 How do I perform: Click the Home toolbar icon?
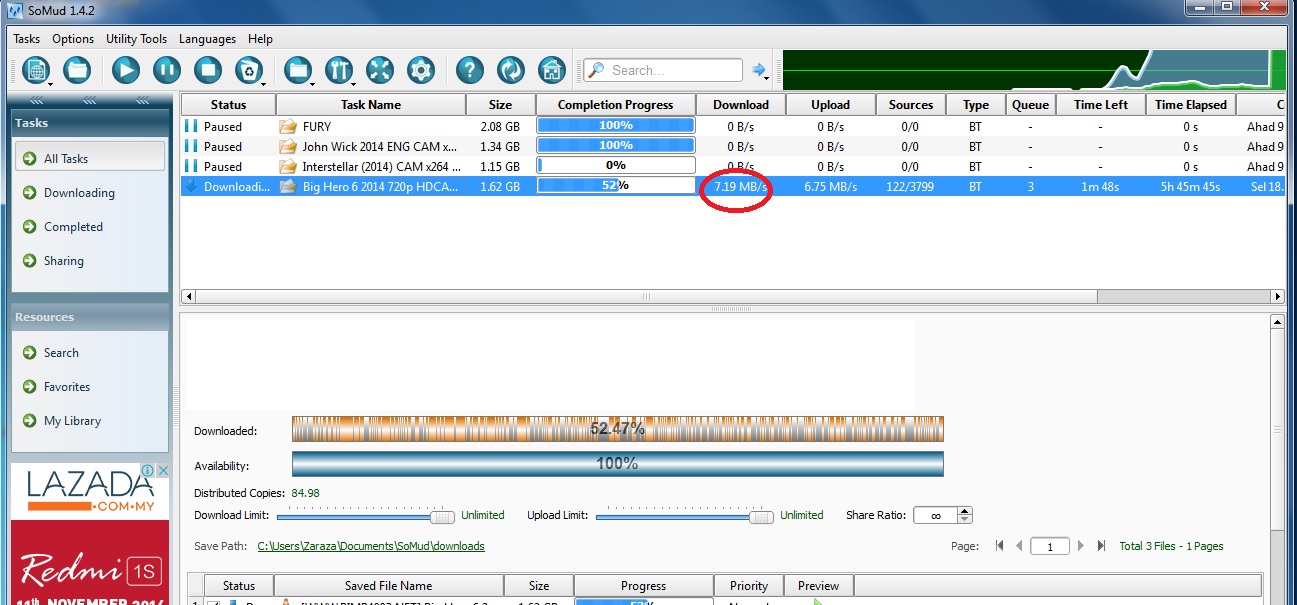[x=552, y=70]
